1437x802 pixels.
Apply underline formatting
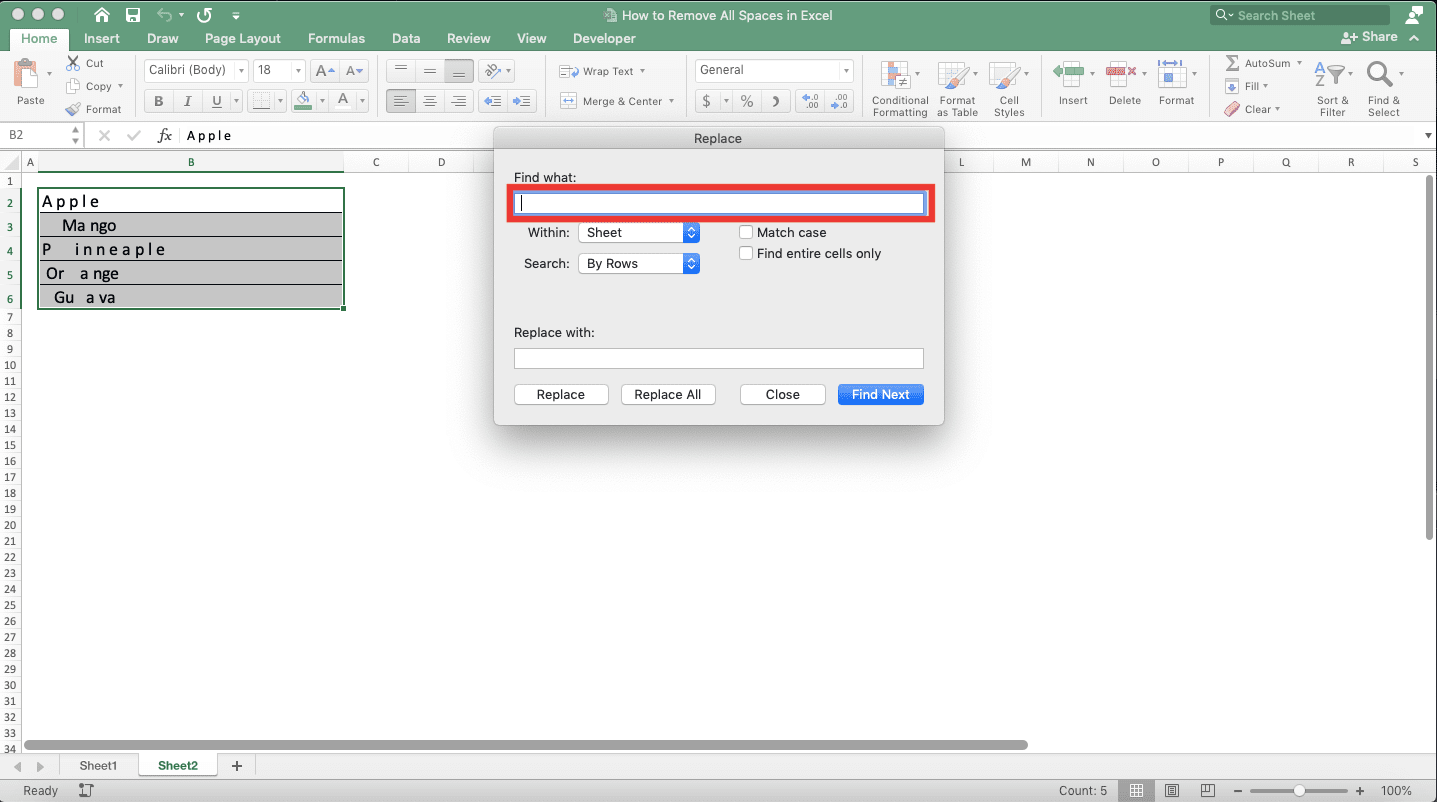216,101
